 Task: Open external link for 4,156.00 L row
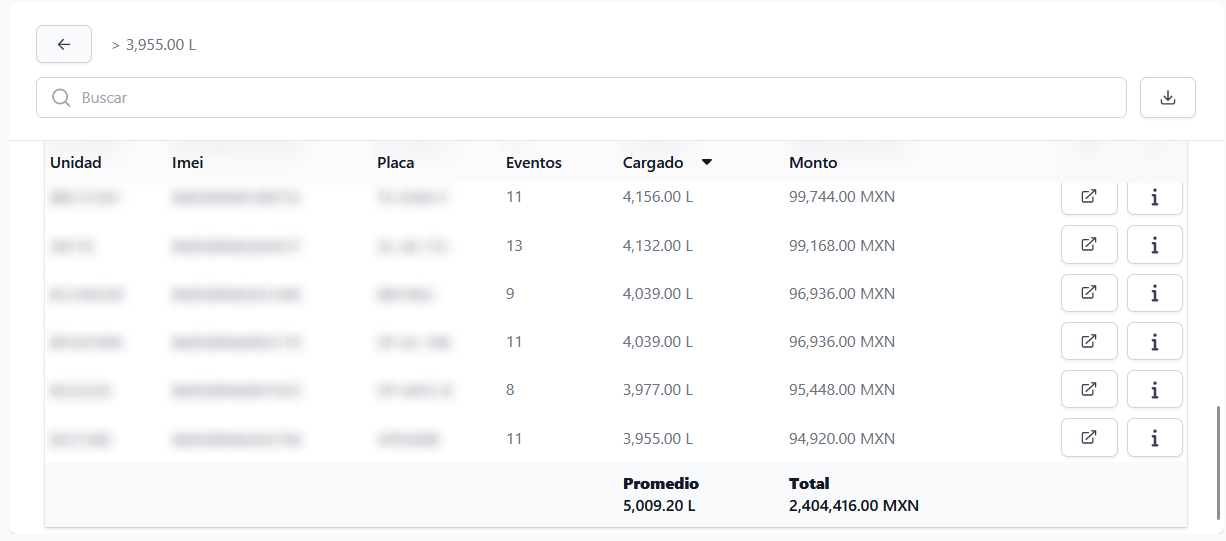[1089, 197]
